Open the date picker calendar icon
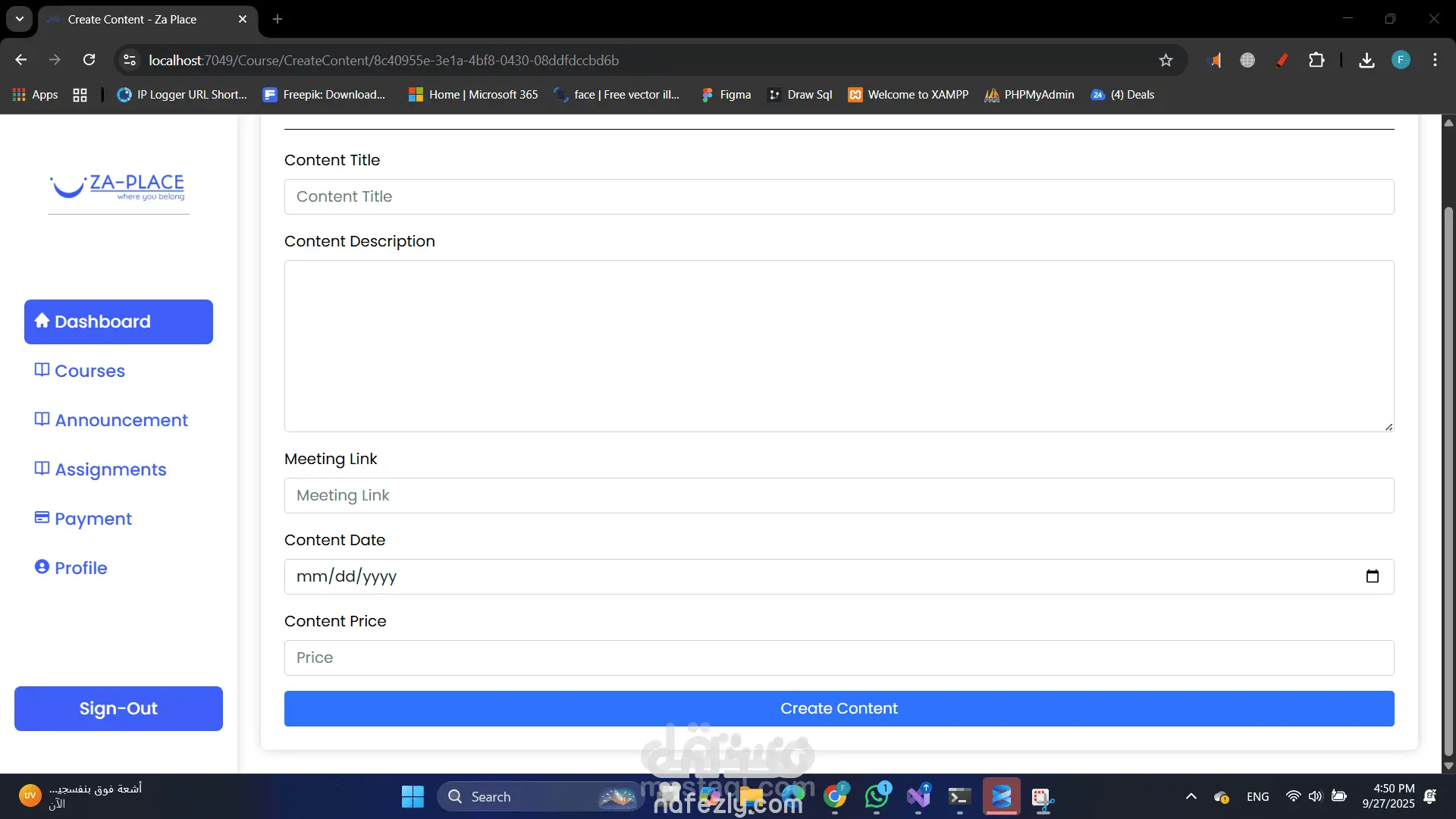 (x=1372, y=576)
